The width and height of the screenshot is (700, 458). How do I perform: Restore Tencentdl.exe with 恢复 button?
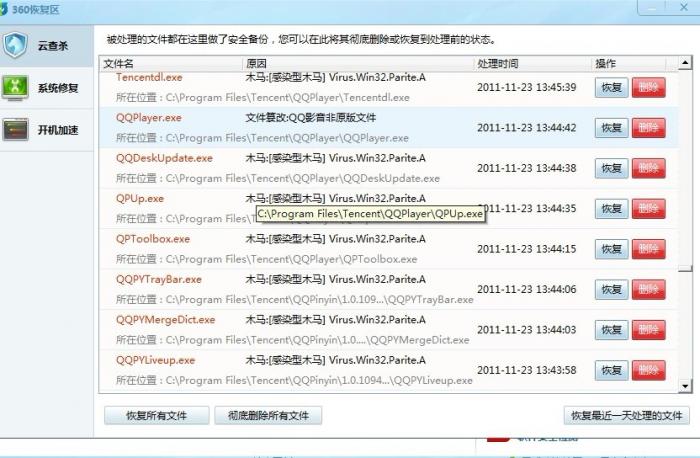pyautogui.click(x=611, y=87)
